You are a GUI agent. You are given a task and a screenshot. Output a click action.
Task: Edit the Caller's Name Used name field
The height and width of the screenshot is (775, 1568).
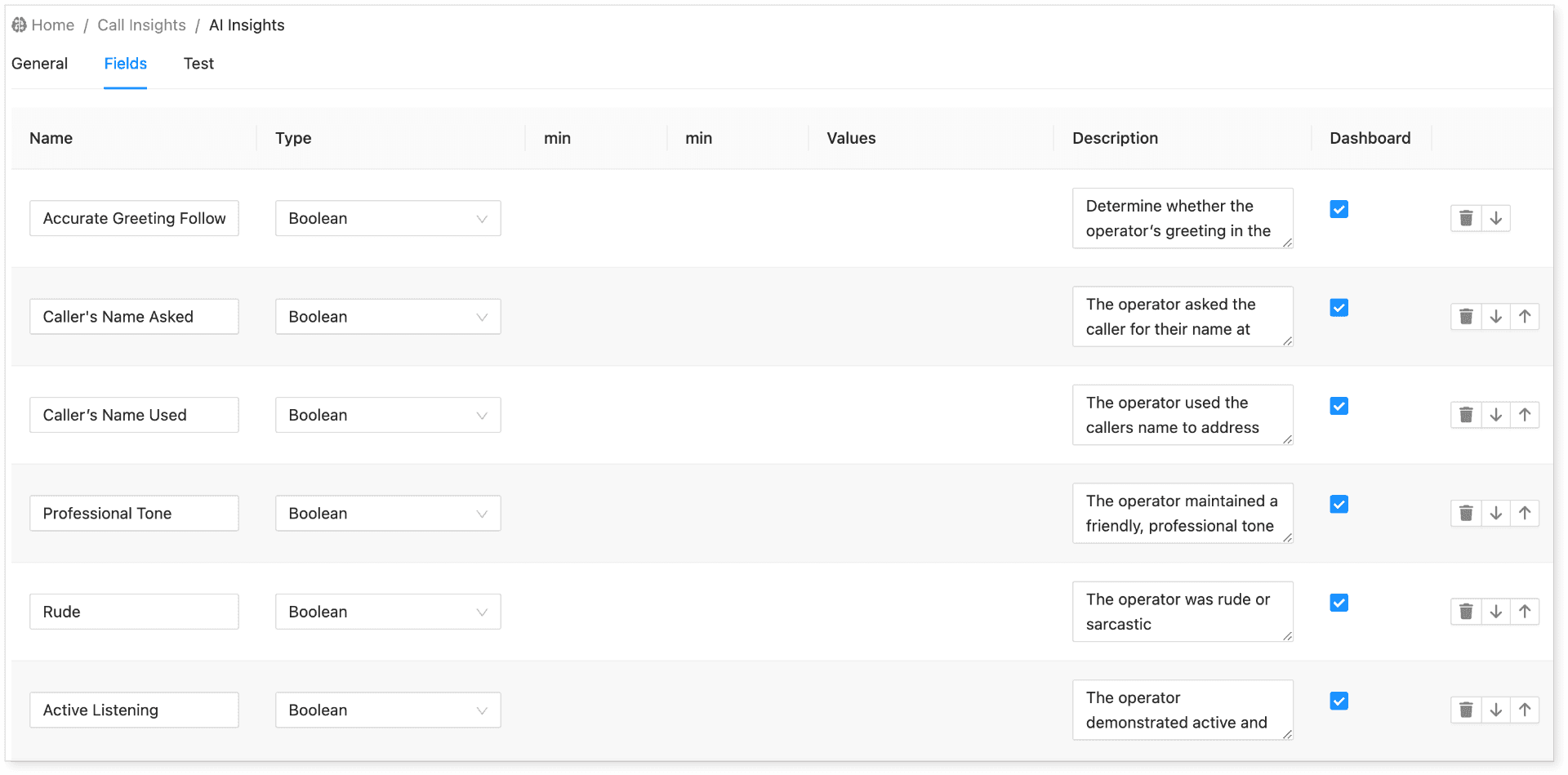pos(134,415)
